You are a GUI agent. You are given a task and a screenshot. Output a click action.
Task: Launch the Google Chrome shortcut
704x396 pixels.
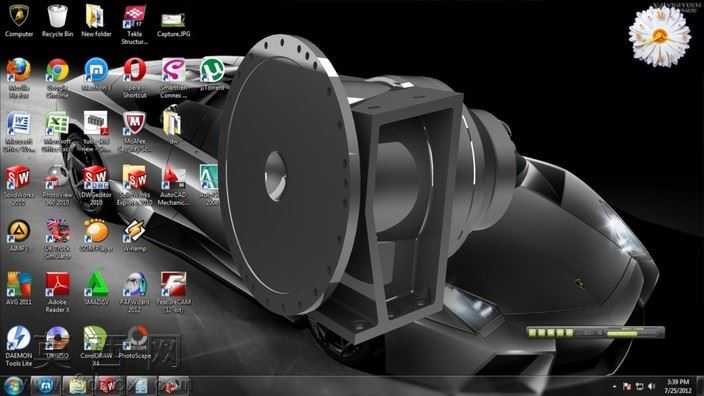57,78
